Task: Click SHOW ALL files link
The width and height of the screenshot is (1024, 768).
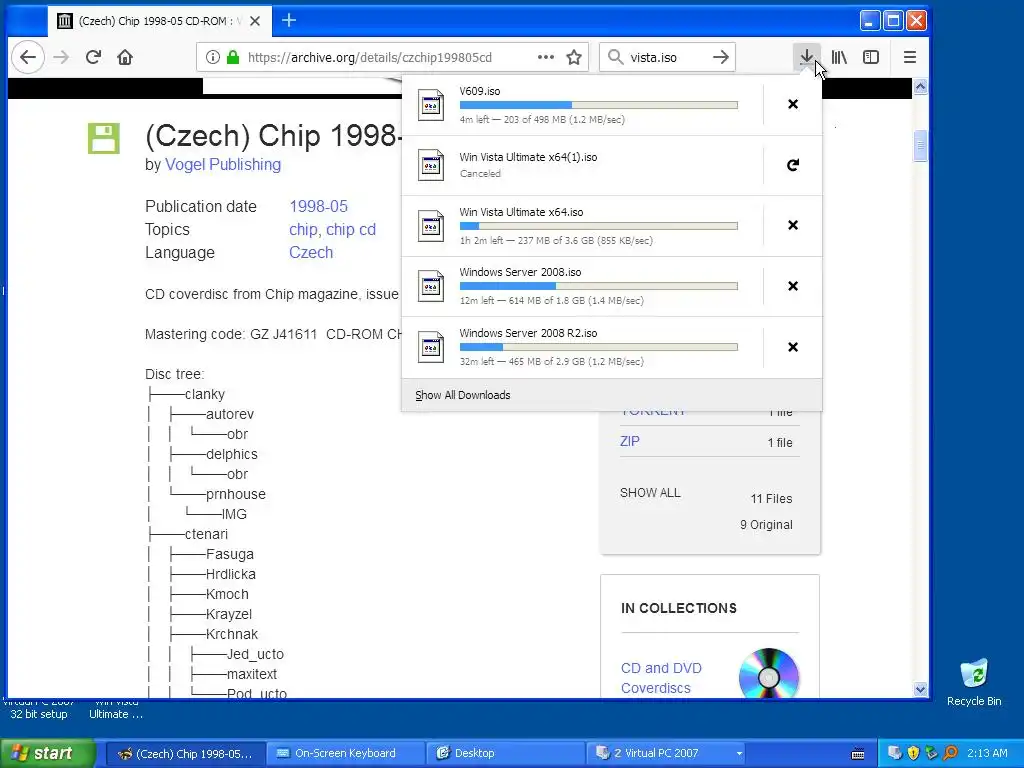Action: click(650, 493)
